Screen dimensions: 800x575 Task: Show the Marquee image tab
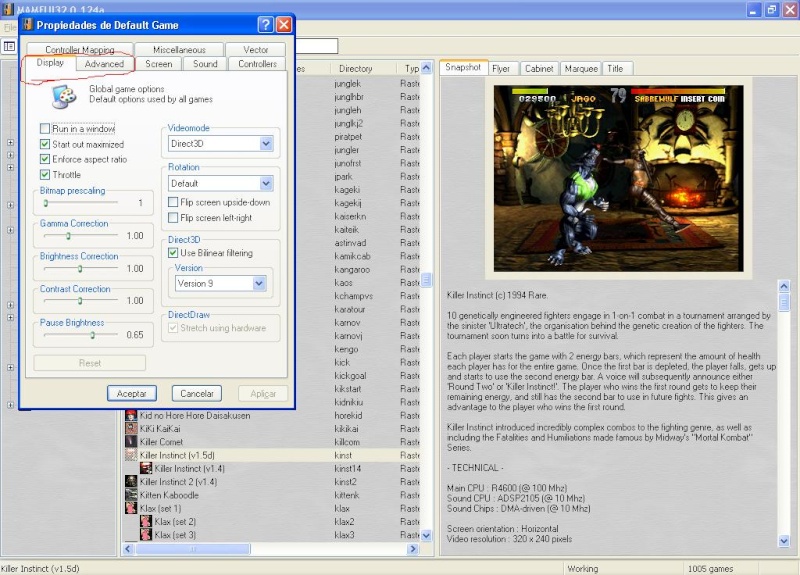[581, 68]
